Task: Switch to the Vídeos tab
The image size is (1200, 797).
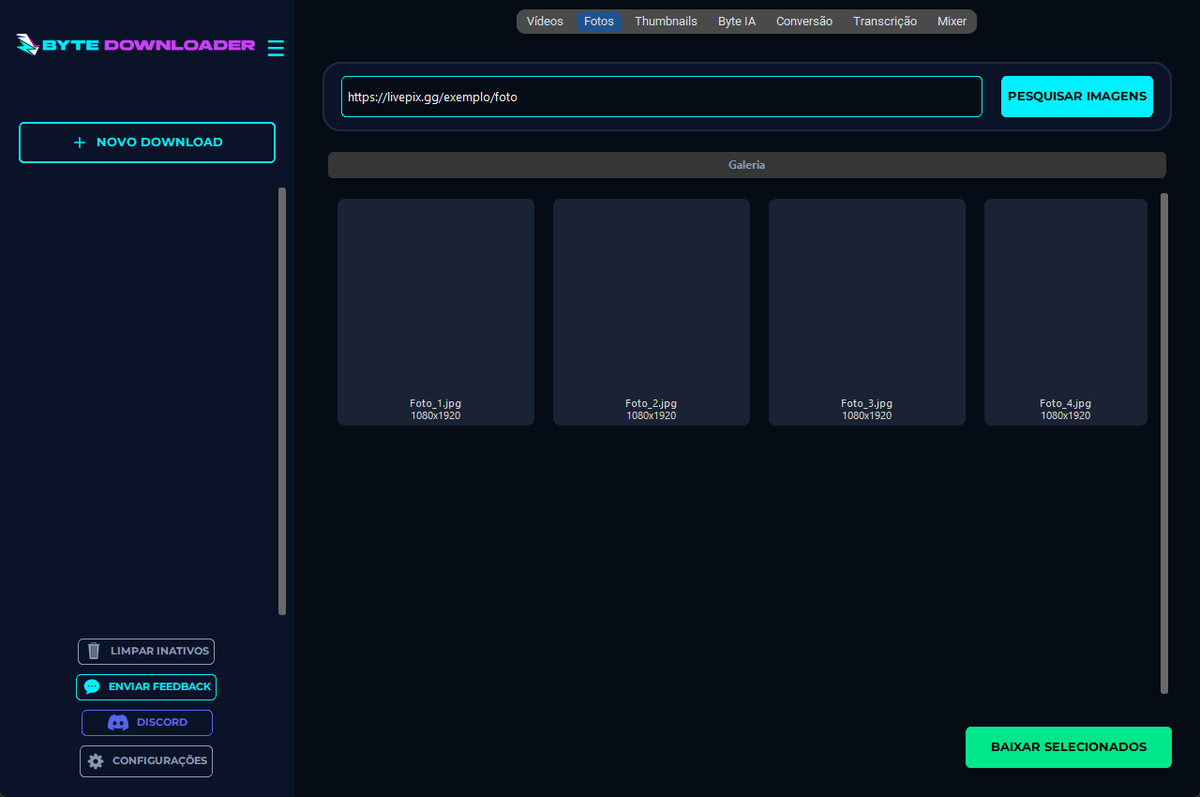Action: [545, 21]
